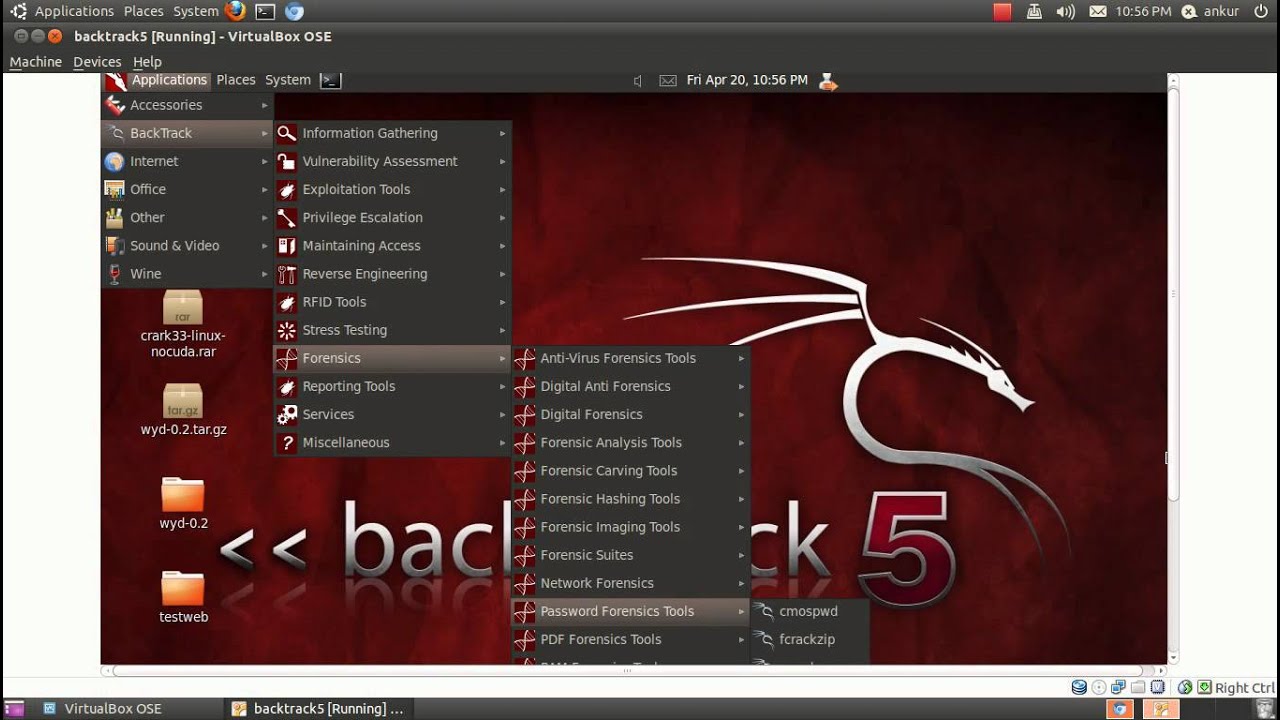Select crark33-linux-nocuda.rar desktop archive
This screenshot has width=1280, height=720.
click(183, 324)
